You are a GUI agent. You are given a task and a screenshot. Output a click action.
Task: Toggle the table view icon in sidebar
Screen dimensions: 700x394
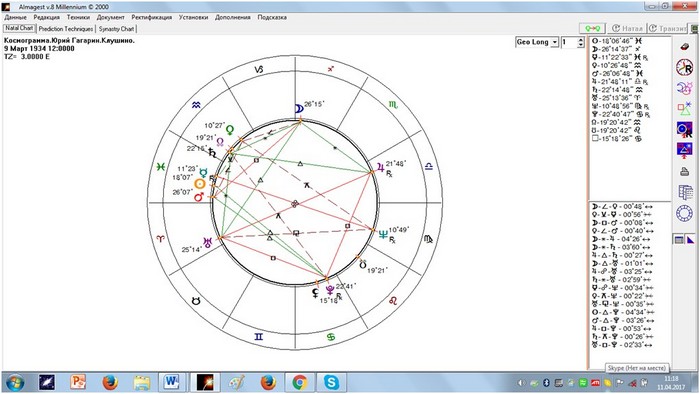tap(679, 240)
